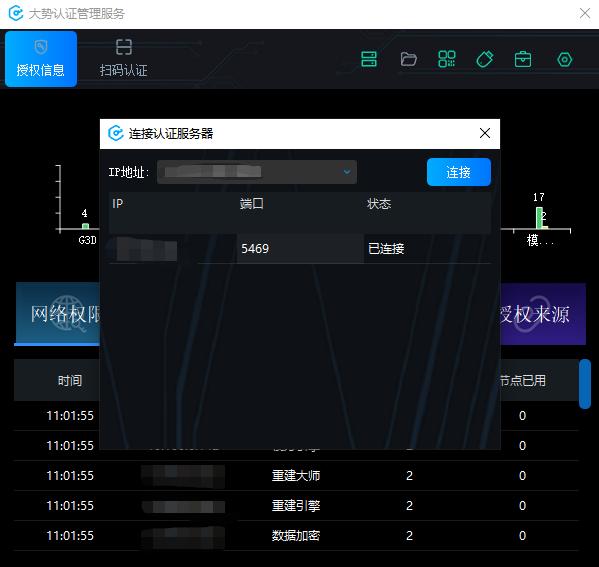
Task: Click the bar labeled 17 in chart
Action: (539, 218)
